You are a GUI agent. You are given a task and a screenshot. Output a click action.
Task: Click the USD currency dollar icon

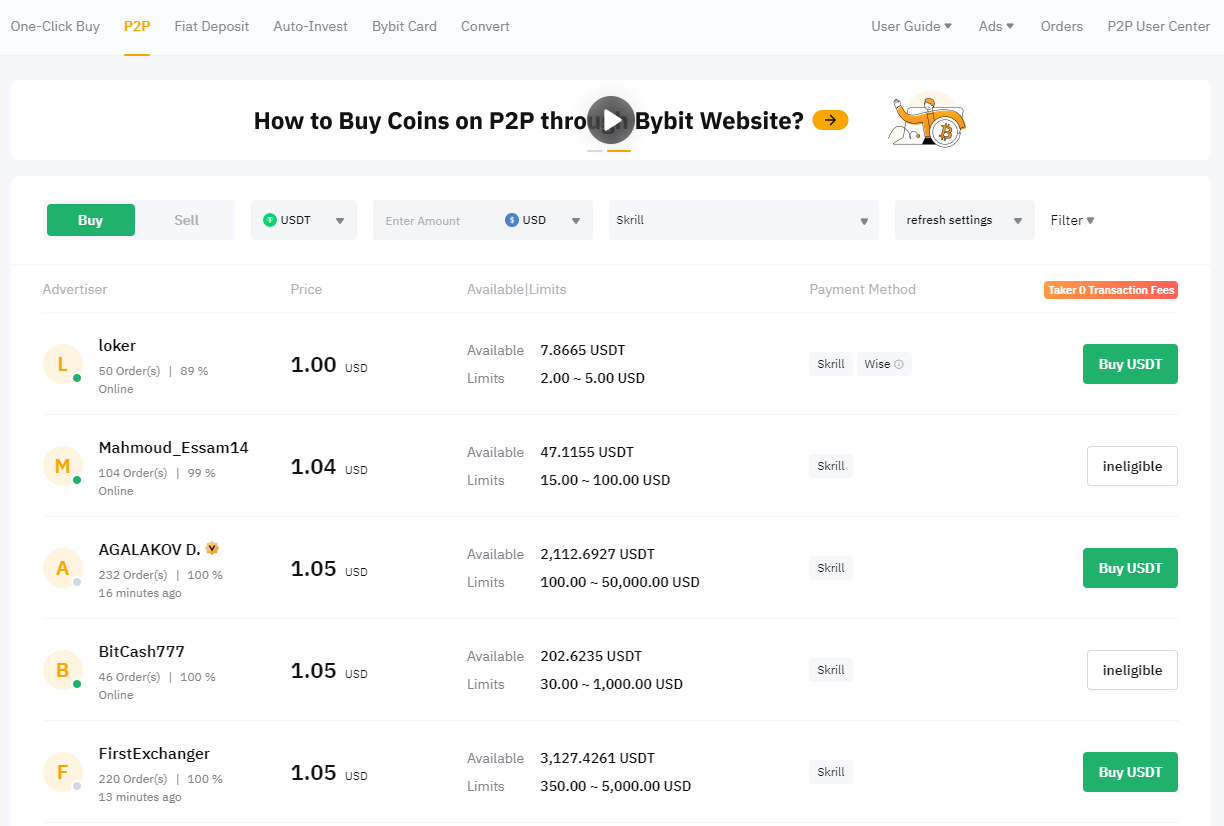point(512,220)
